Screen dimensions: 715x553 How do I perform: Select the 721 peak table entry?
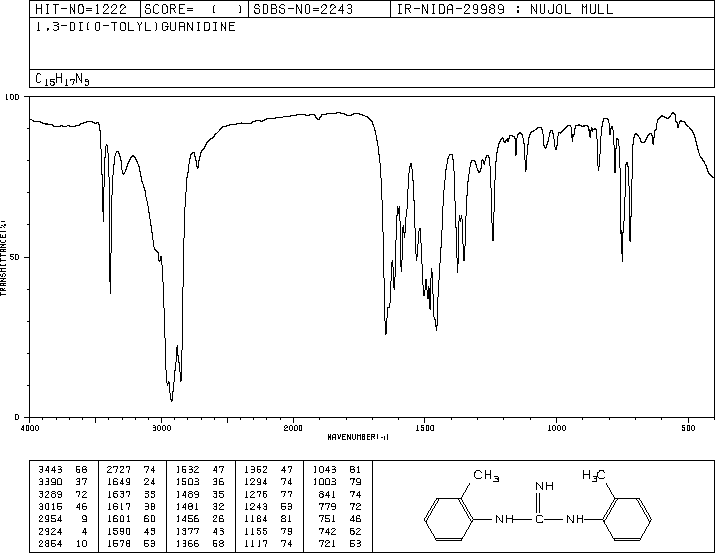pos(340,544)
